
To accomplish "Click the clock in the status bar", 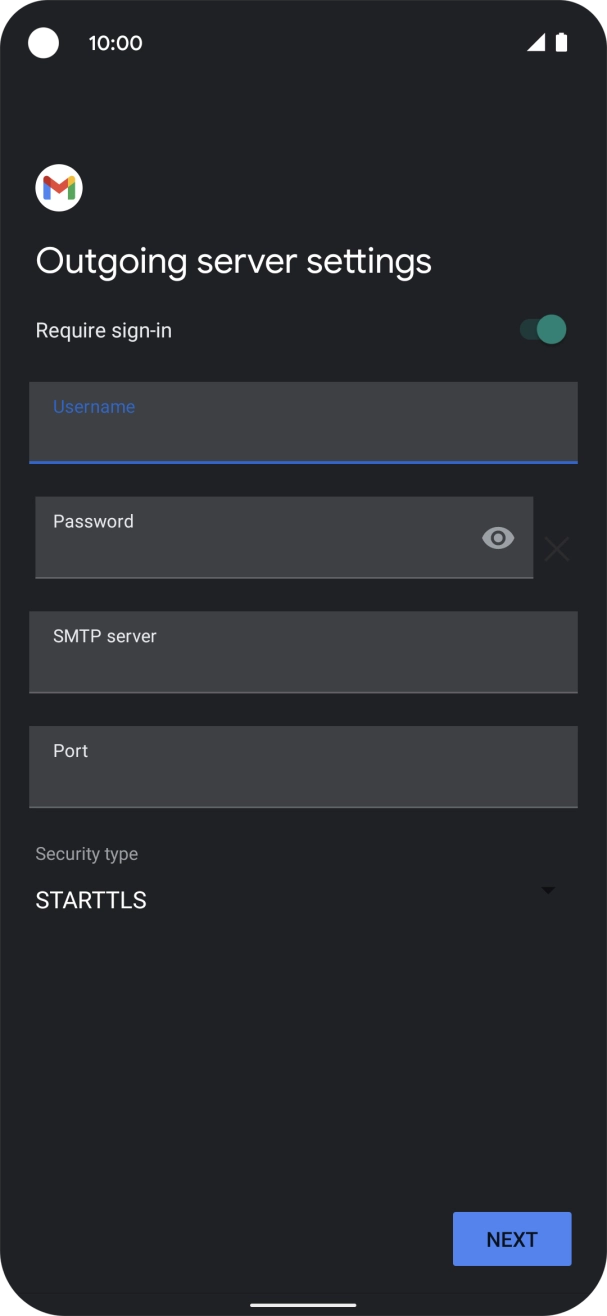I will click(x=116, y=43).
